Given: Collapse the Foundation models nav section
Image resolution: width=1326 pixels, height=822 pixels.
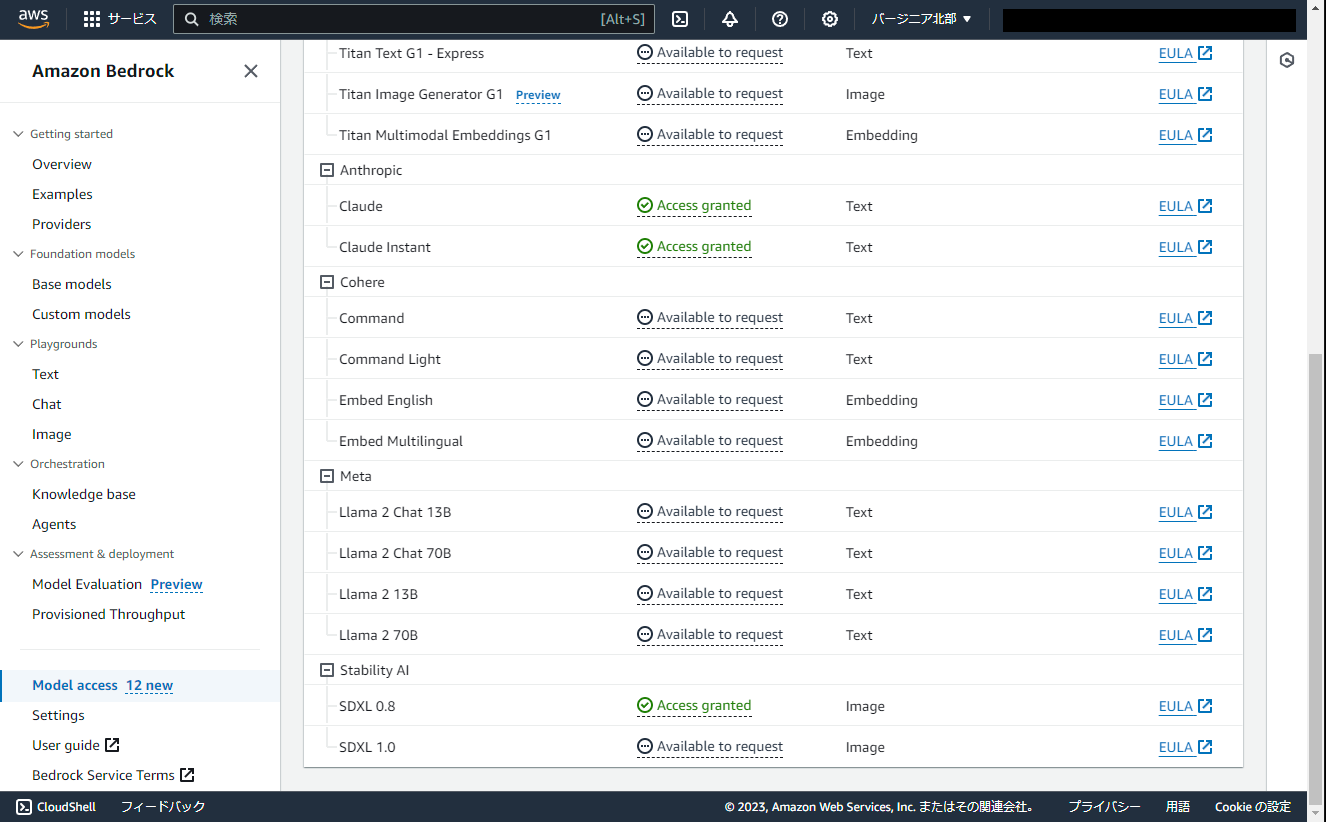Looking at the screenshot, I should 18,254.
